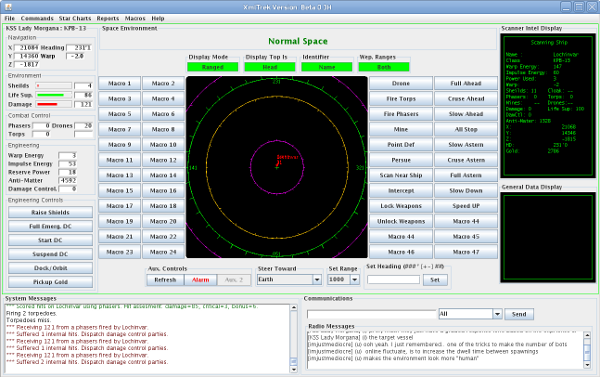Click the All Stop button
600x377 pixels.
[466, 129]
